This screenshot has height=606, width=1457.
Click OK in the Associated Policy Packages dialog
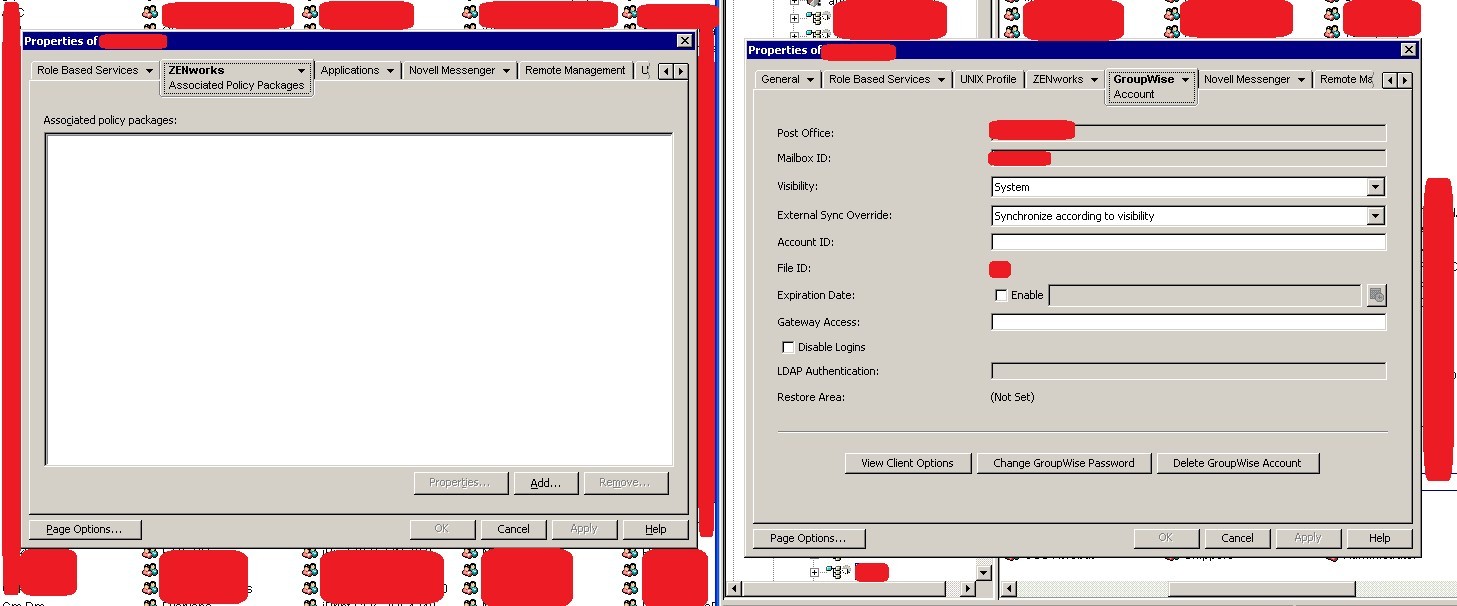442,529
